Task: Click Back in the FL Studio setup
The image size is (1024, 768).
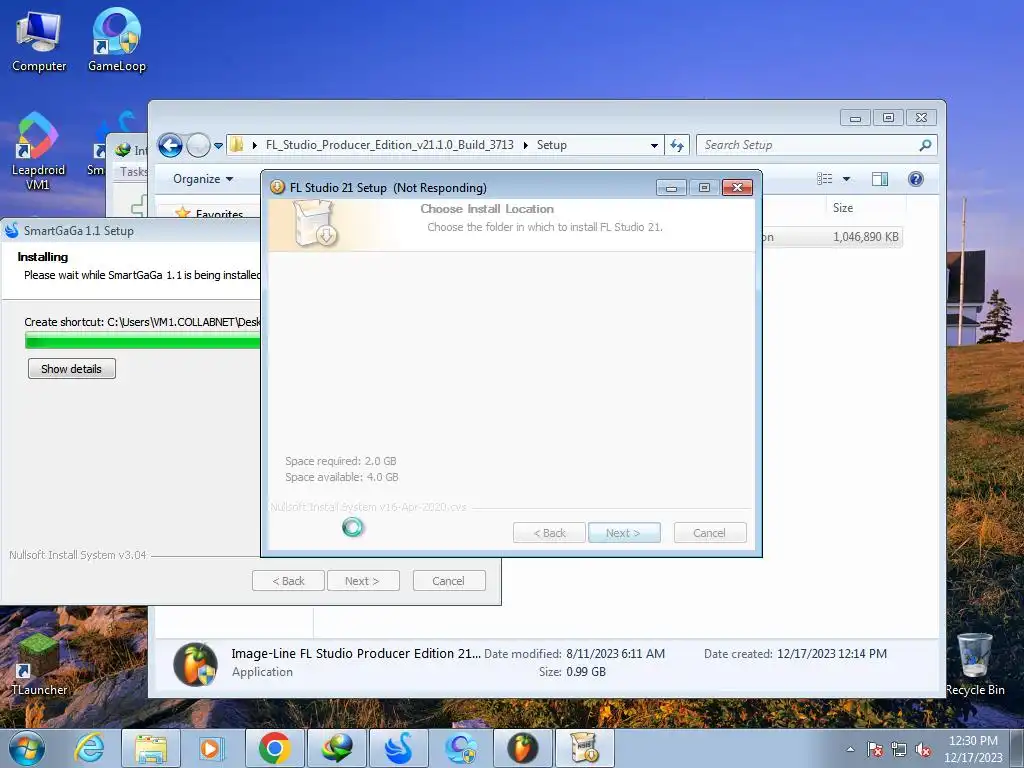Action: point(549,533)
